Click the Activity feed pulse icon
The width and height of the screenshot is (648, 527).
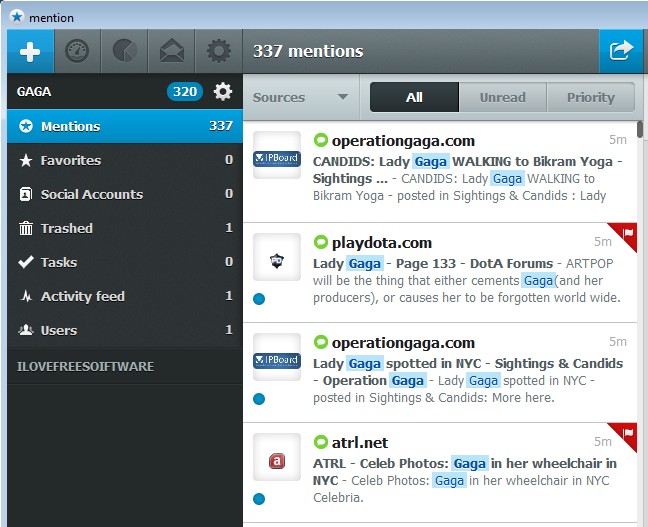pos(26,296)
